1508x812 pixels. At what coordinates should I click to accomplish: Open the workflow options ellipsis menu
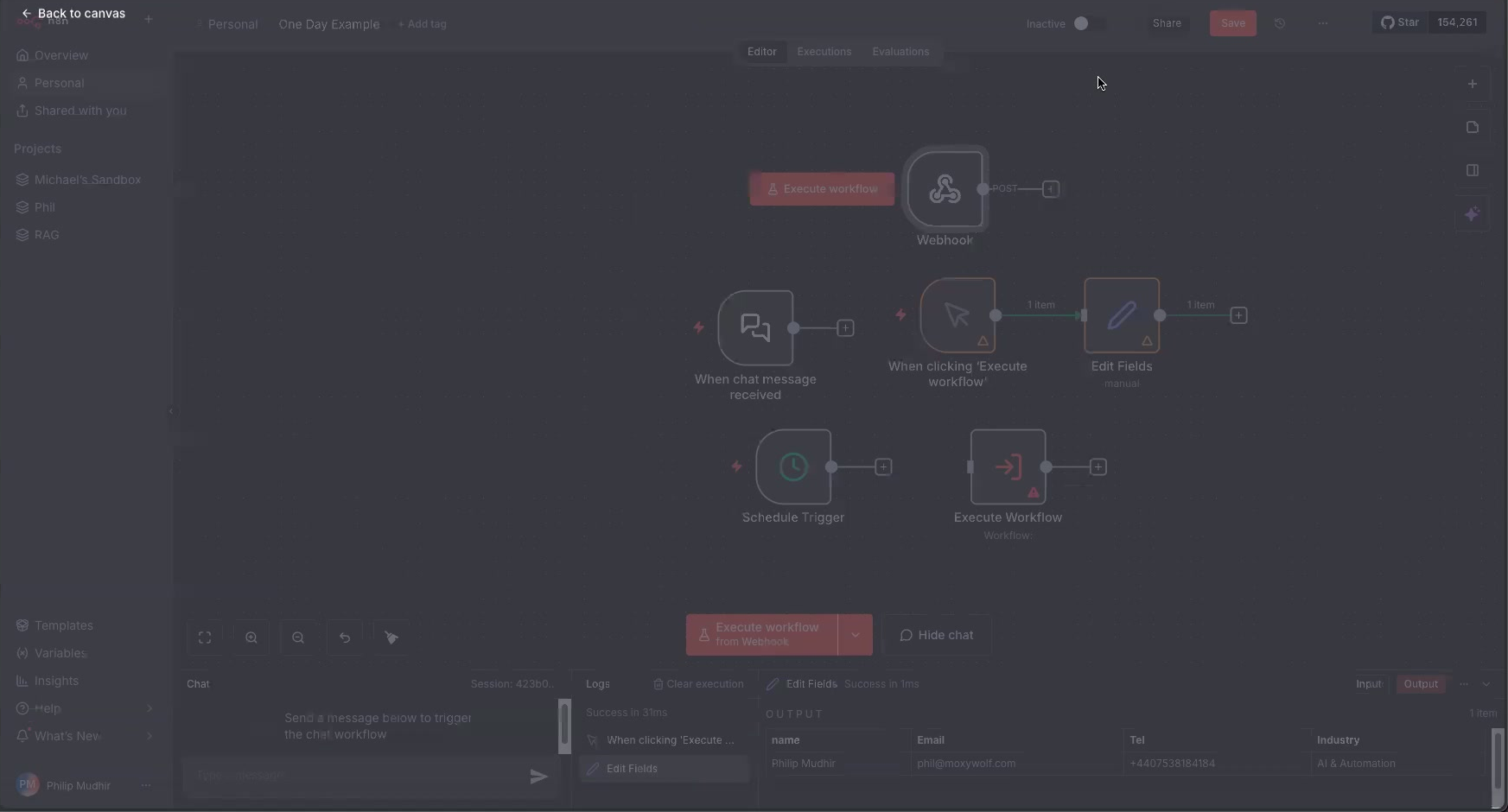coord(1324,23)
